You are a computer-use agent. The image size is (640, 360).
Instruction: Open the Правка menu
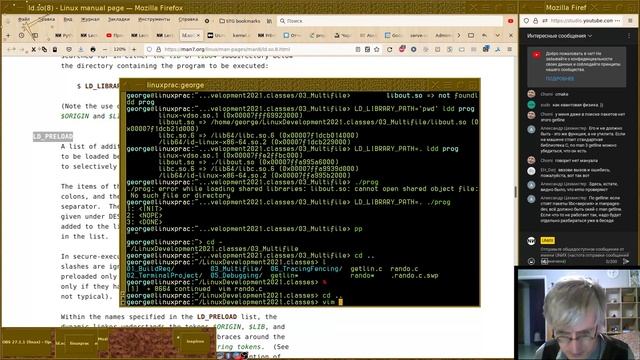point(47,20)
